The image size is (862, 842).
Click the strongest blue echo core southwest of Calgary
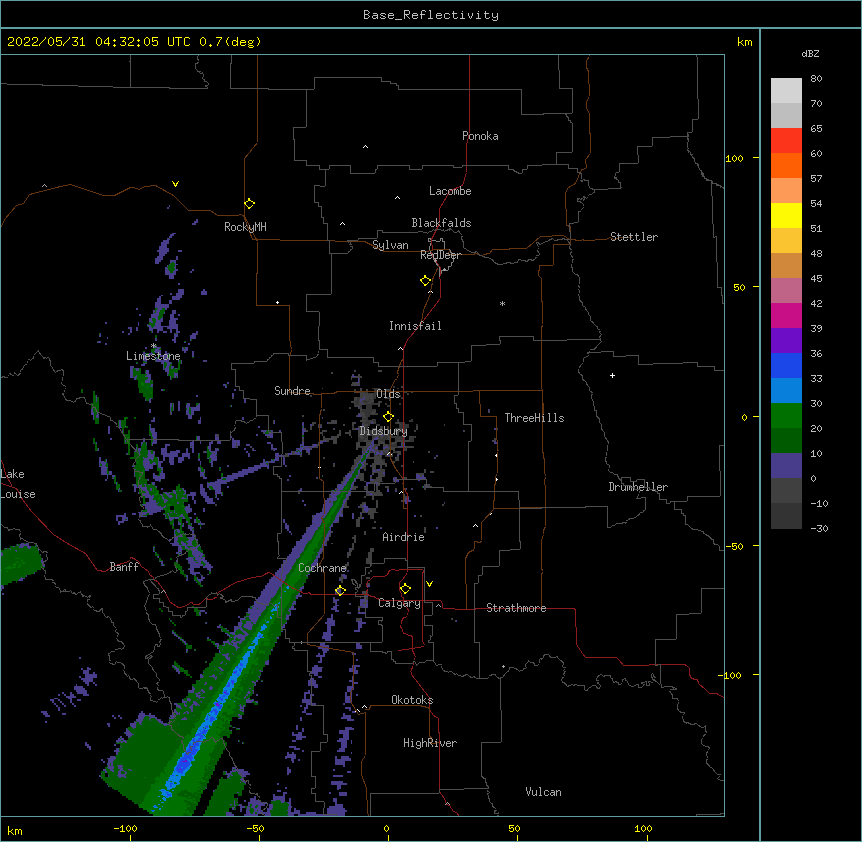point(185,763)
